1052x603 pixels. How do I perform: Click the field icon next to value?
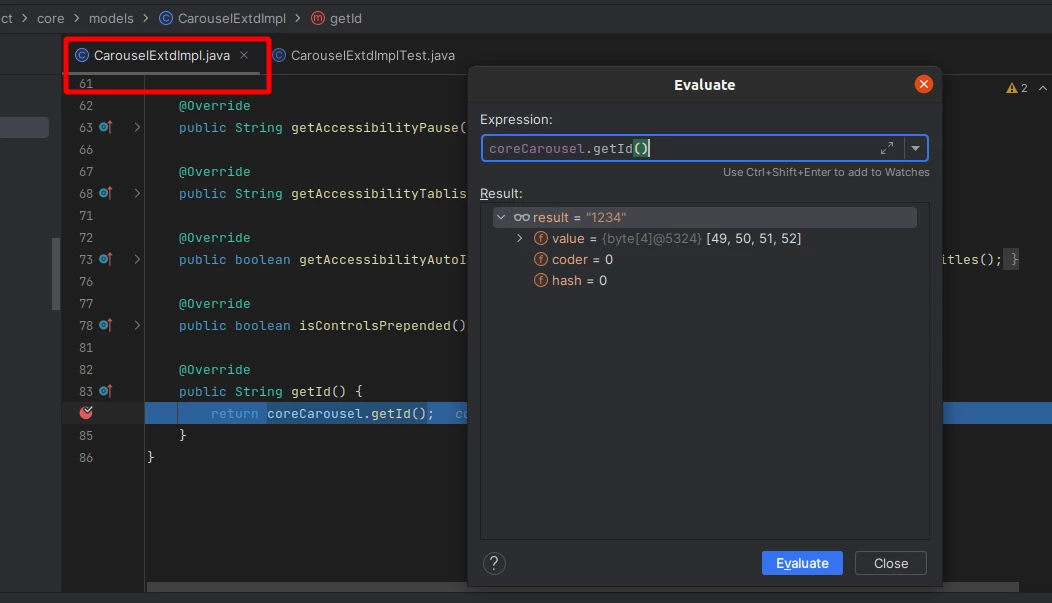coord(540,238)
